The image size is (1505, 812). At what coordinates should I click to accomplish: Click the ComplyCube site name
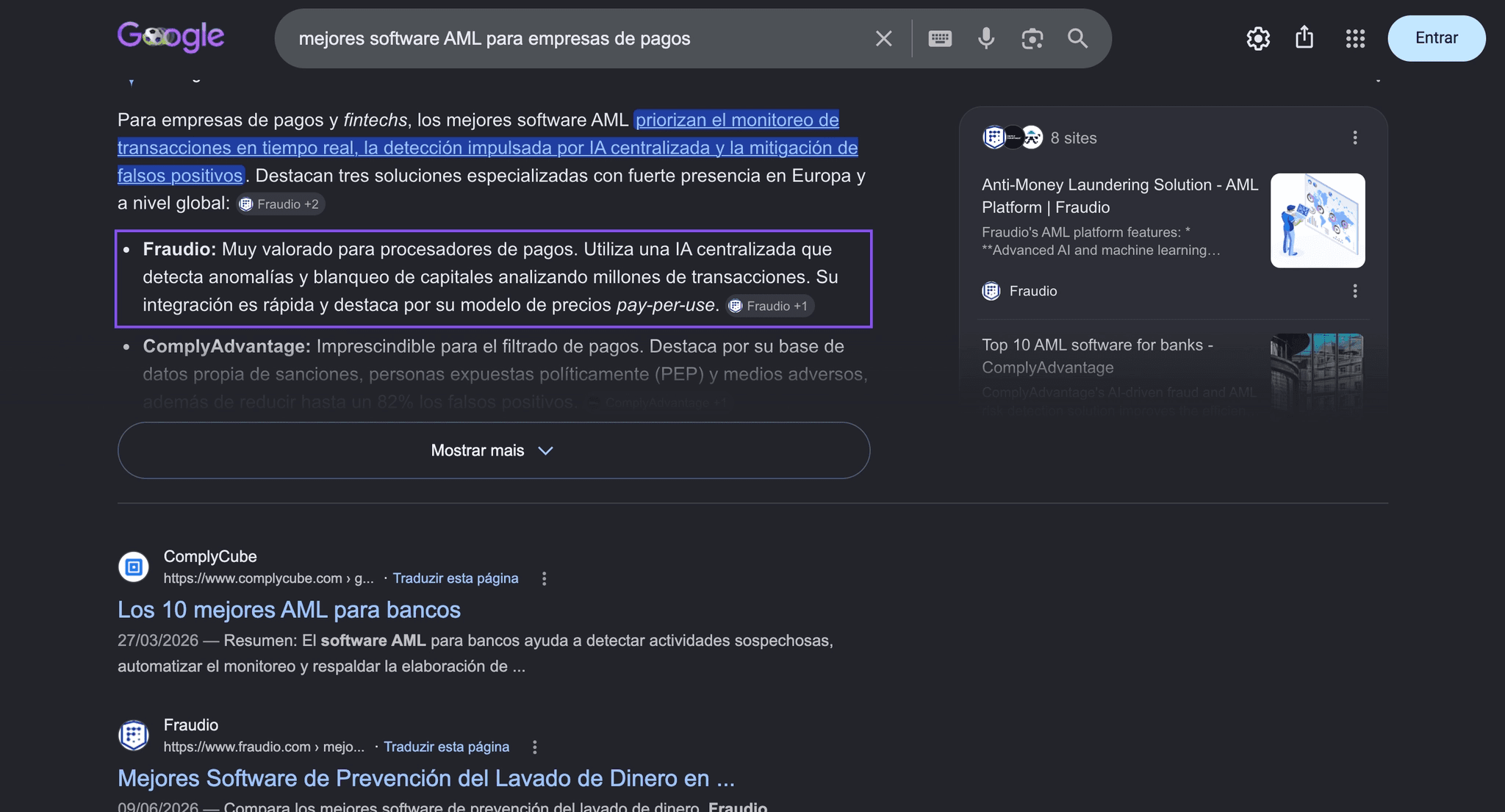pos(210,556)
